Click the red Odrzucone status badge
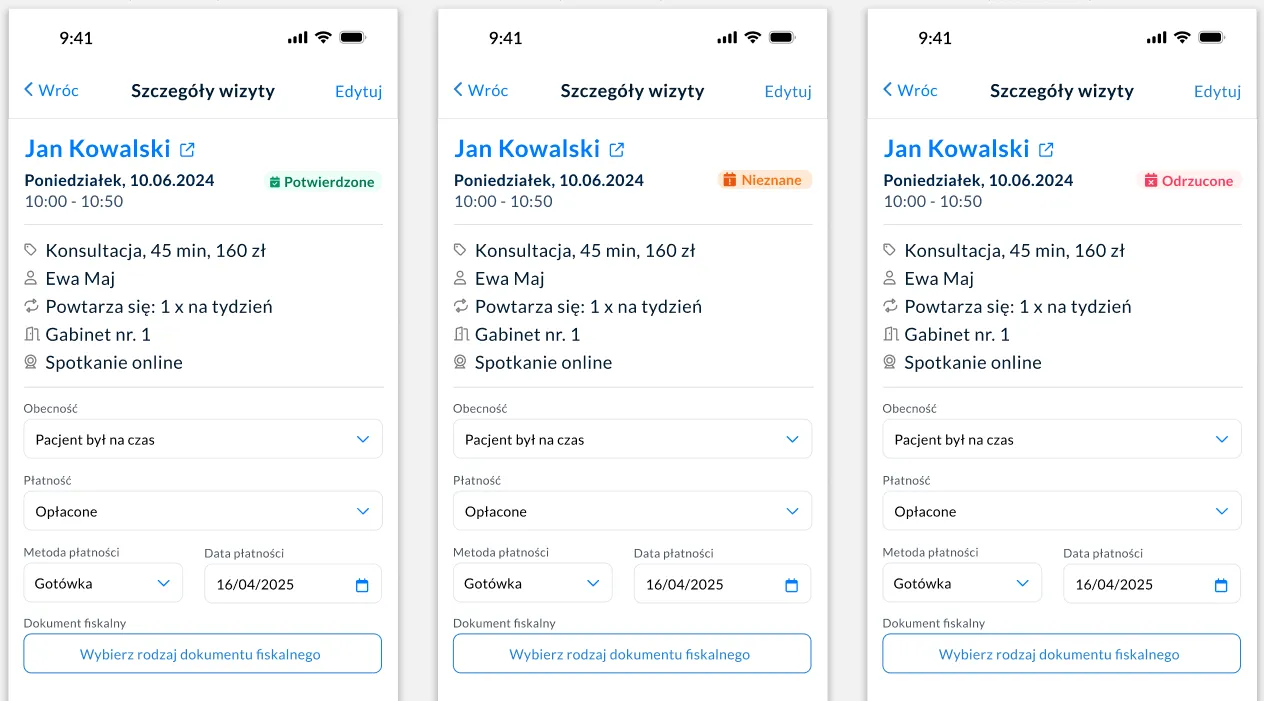Viewport: 1264px width, 701px height. [x=1191, y=181]
